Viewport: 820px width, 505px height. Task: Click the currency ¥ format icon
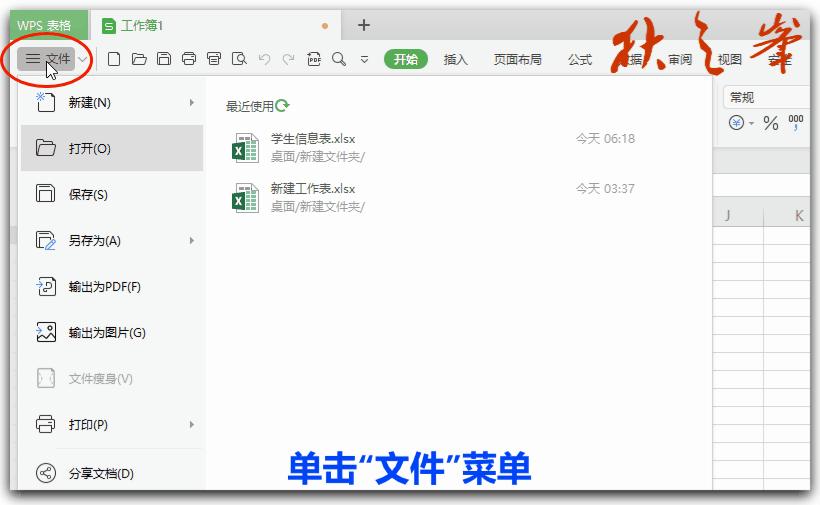point(736,123)
